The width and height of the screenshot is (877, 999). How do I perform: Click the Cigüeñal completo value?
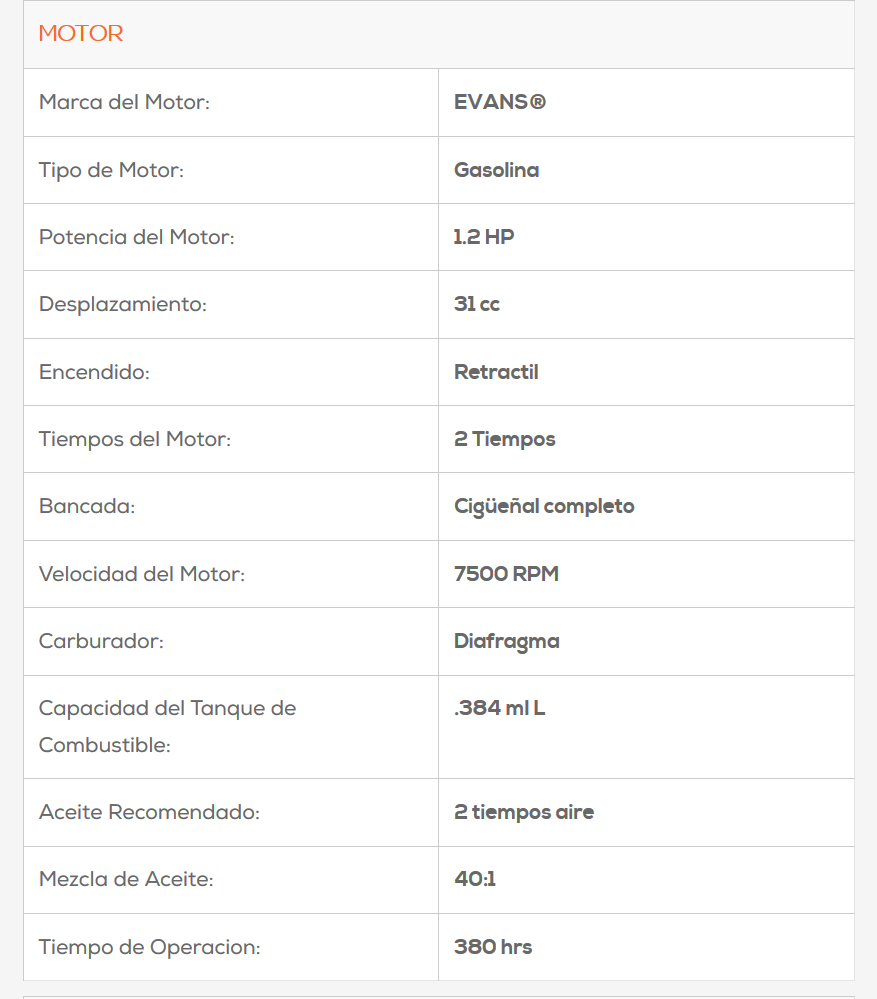pos(544,506)
